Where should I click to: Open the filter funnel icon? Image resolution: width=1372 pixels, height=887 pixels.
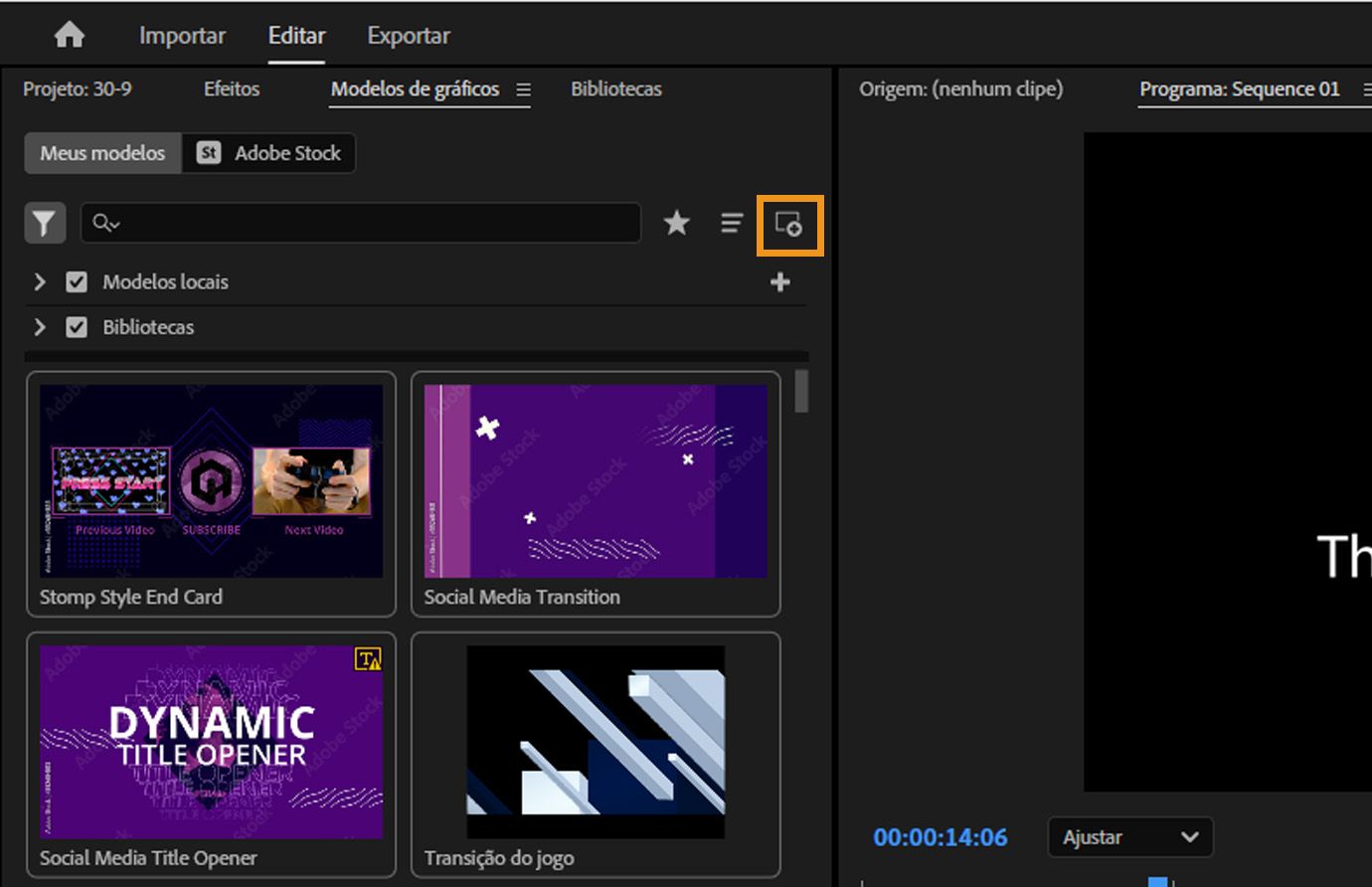click(x=45, y=224)
